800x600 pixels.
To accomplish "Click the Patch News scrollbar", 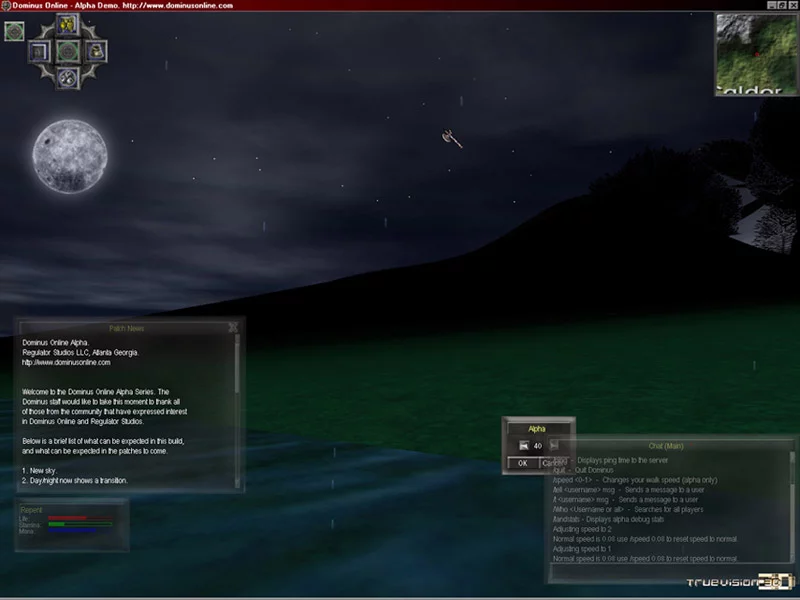I will click(237, 411).
